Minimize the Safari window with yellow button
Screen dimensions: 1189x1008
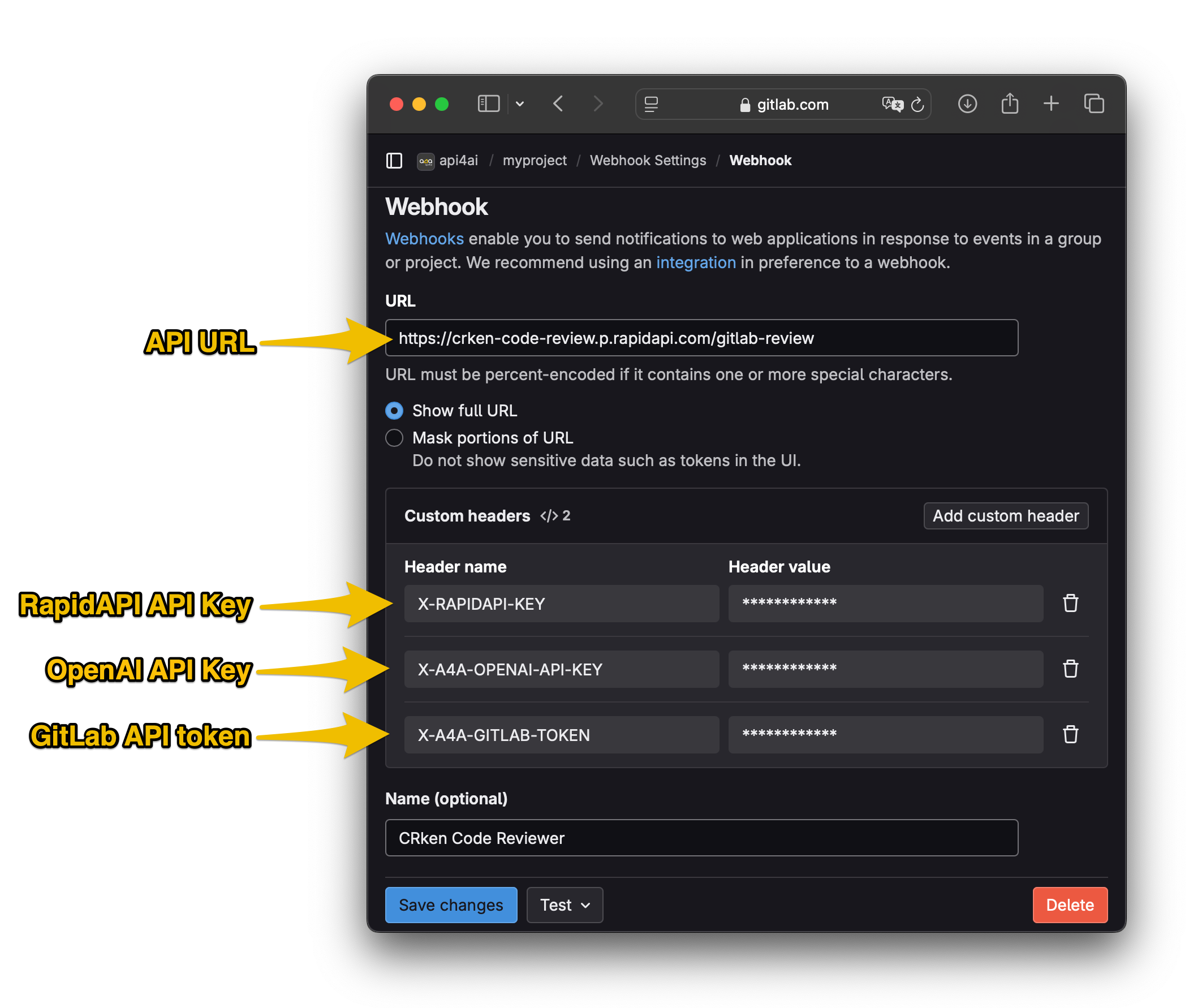pos(419,104)
